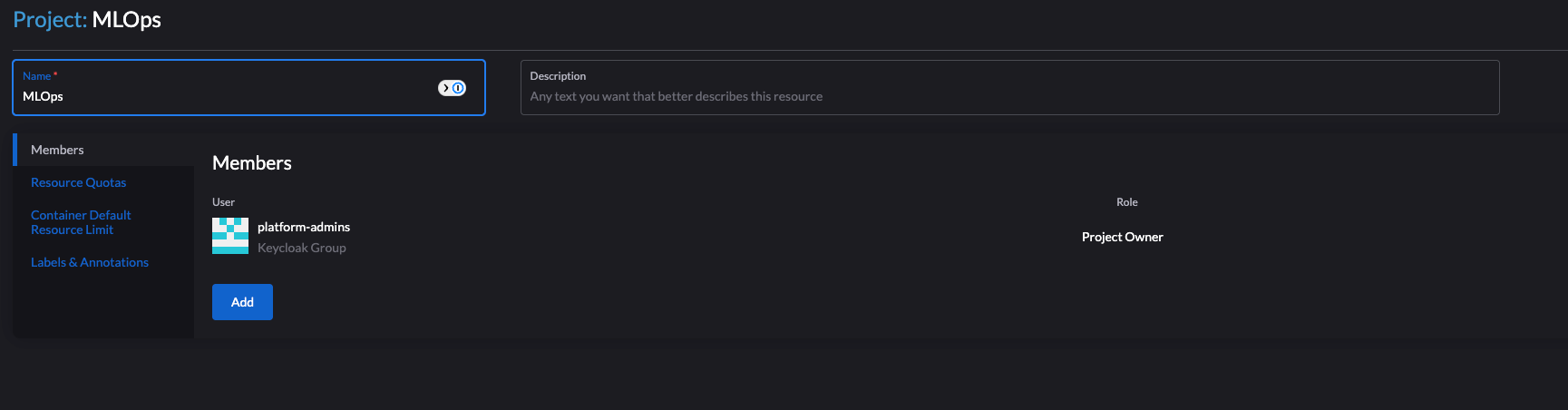
Task: Click the User column header
Action: 223,202
